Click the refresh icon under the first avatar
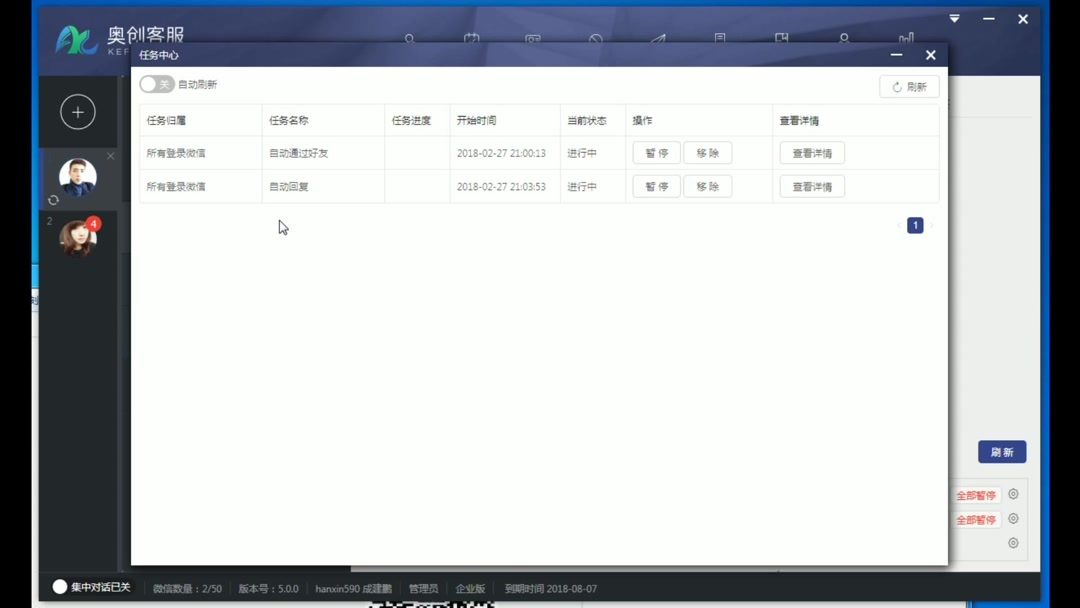The height and width of the screenshot is (608, 1080). coord(53,200)
